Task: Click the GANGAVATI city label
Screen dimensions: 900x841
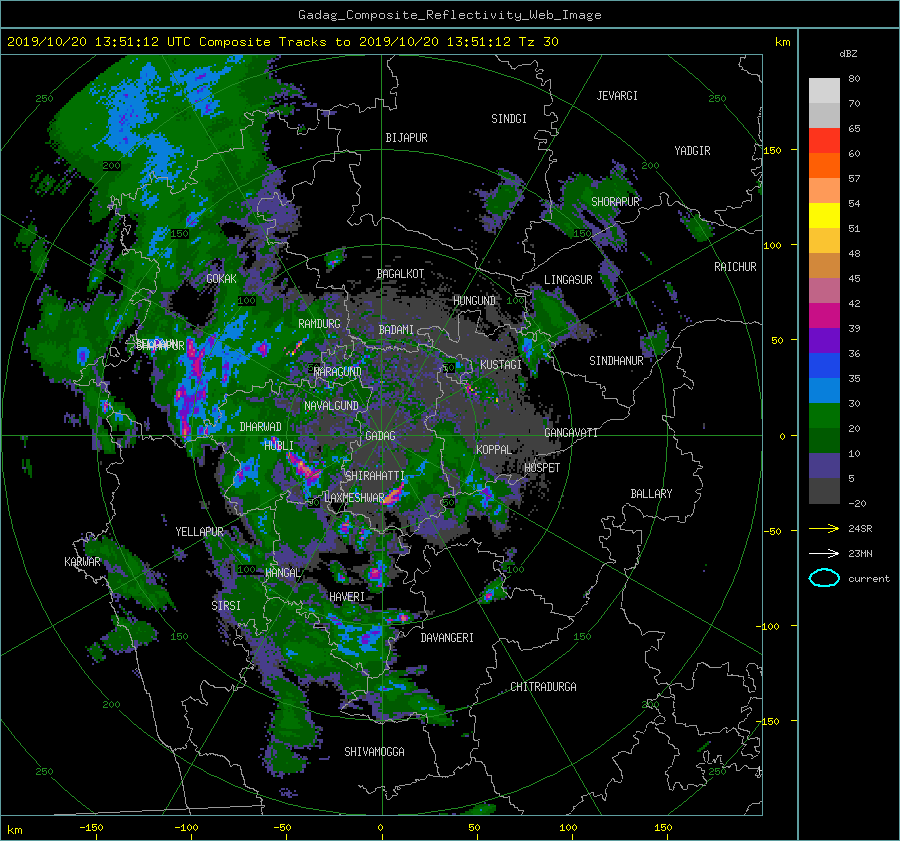Action: click(571, 432)
